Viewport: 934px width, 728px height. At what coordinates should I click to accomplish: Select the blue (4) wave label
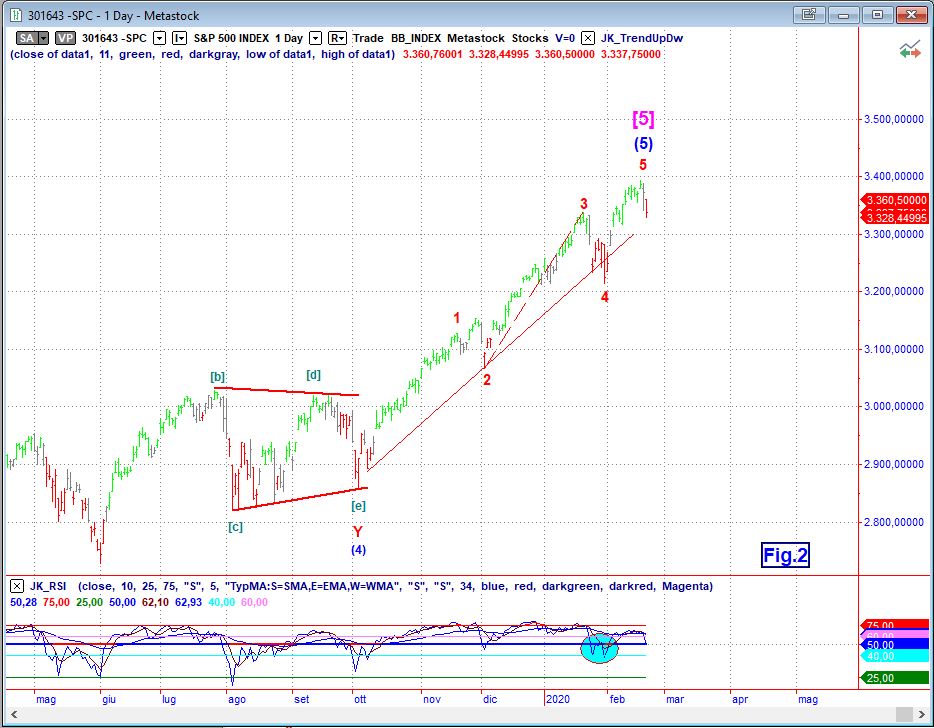click(358, 550)
